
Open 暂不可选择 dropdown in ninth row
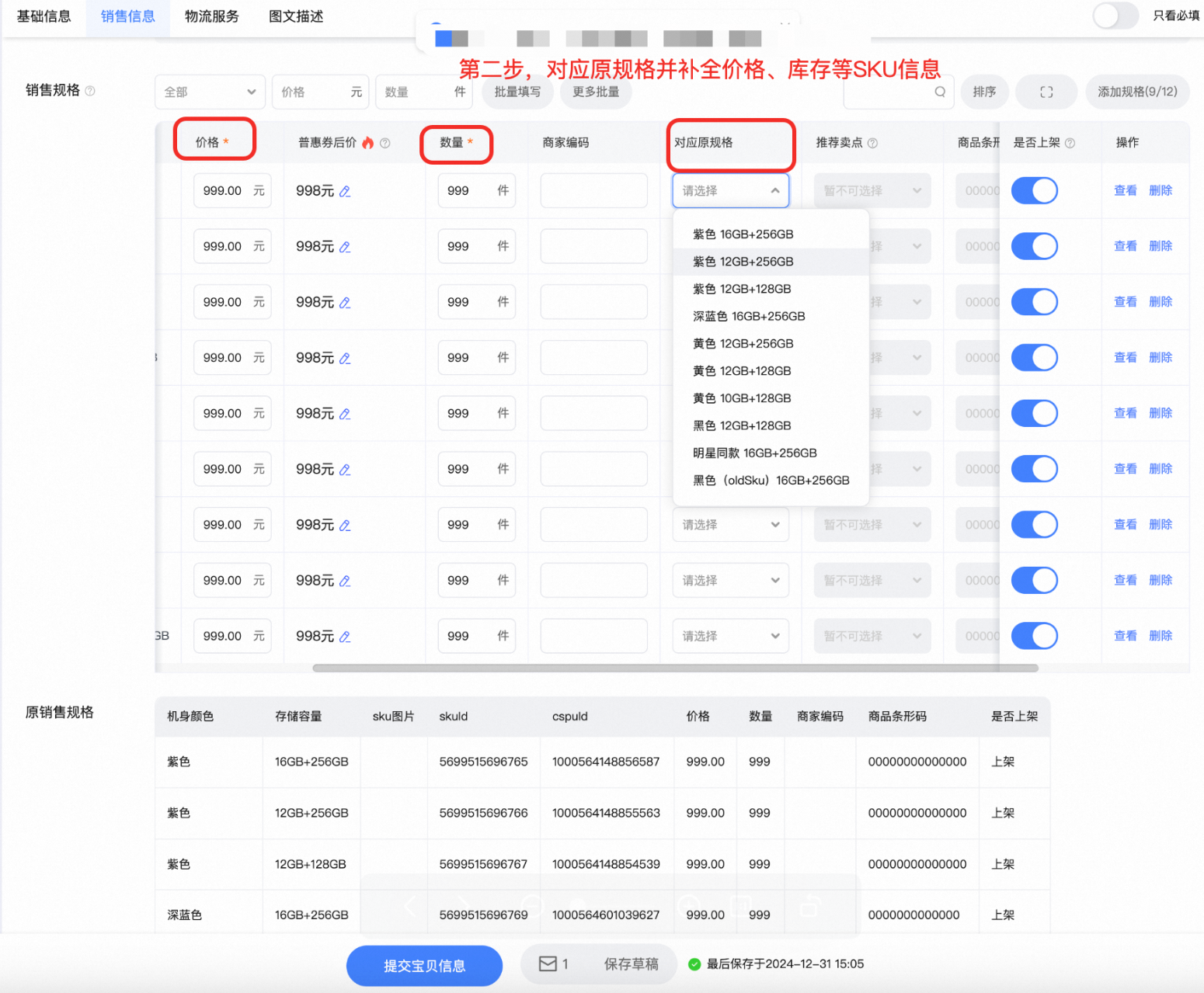pos(872,636)
